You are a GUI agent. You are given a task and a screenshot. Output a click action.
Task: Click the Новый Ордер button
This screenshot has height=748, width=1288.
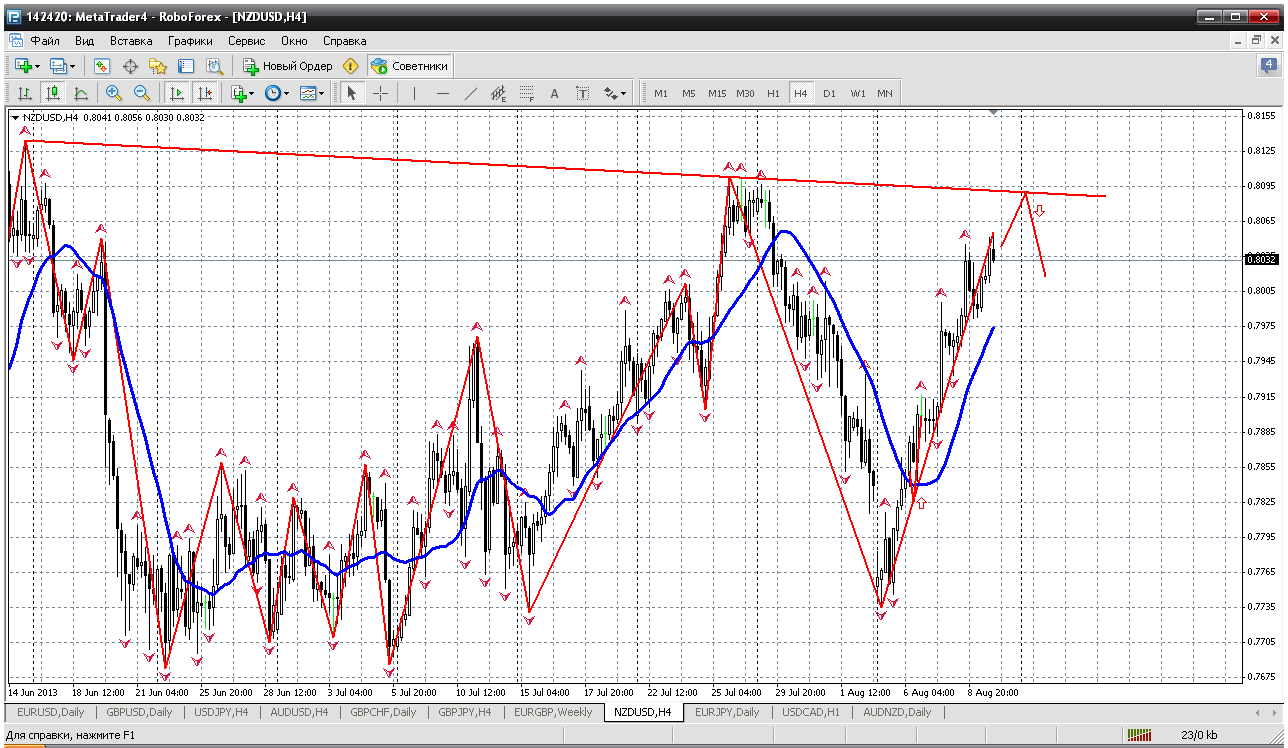(x=288, y=66)
